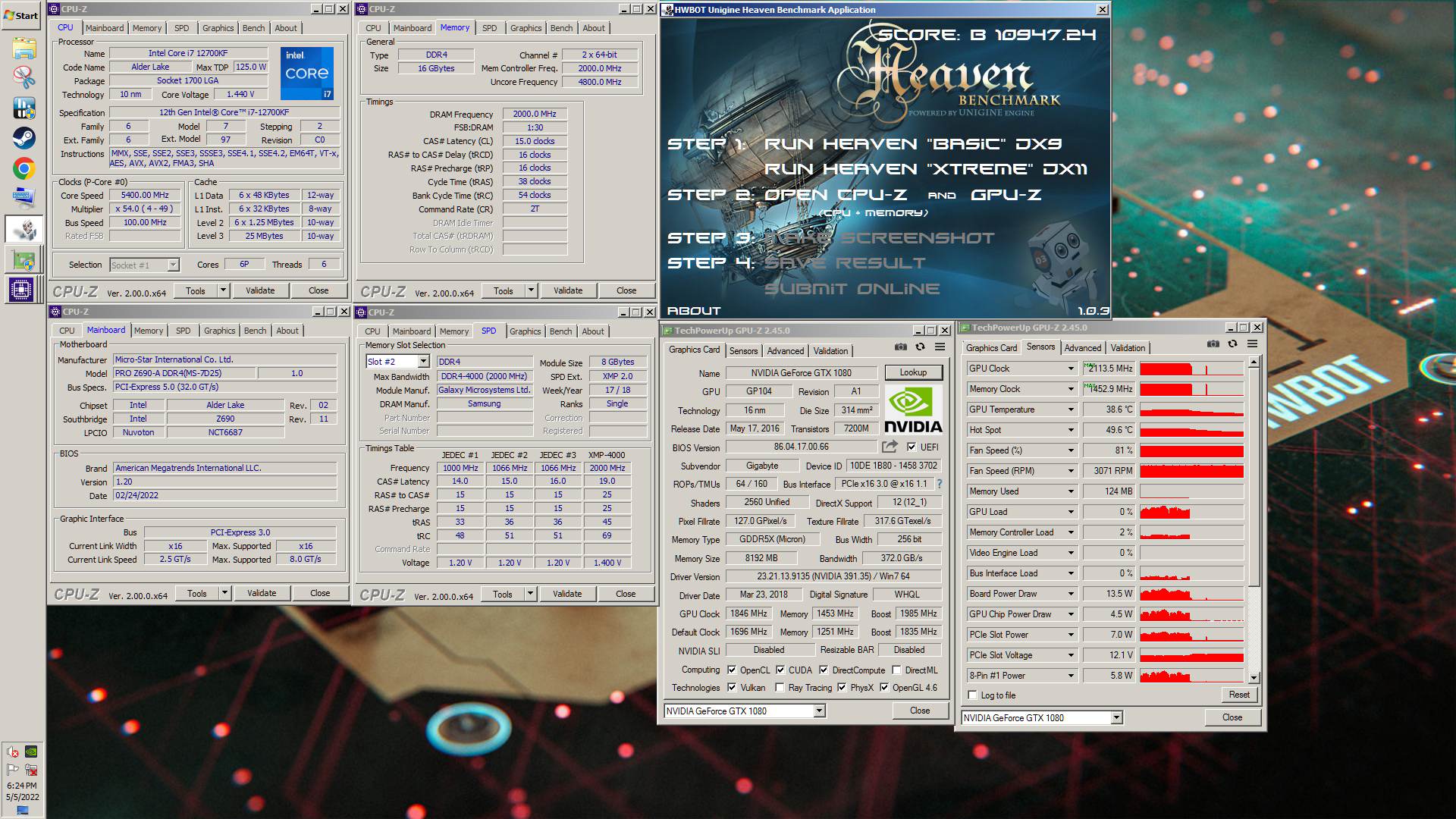Click the network tray icon with red X

pyautogui.click(x=32, y=770)
